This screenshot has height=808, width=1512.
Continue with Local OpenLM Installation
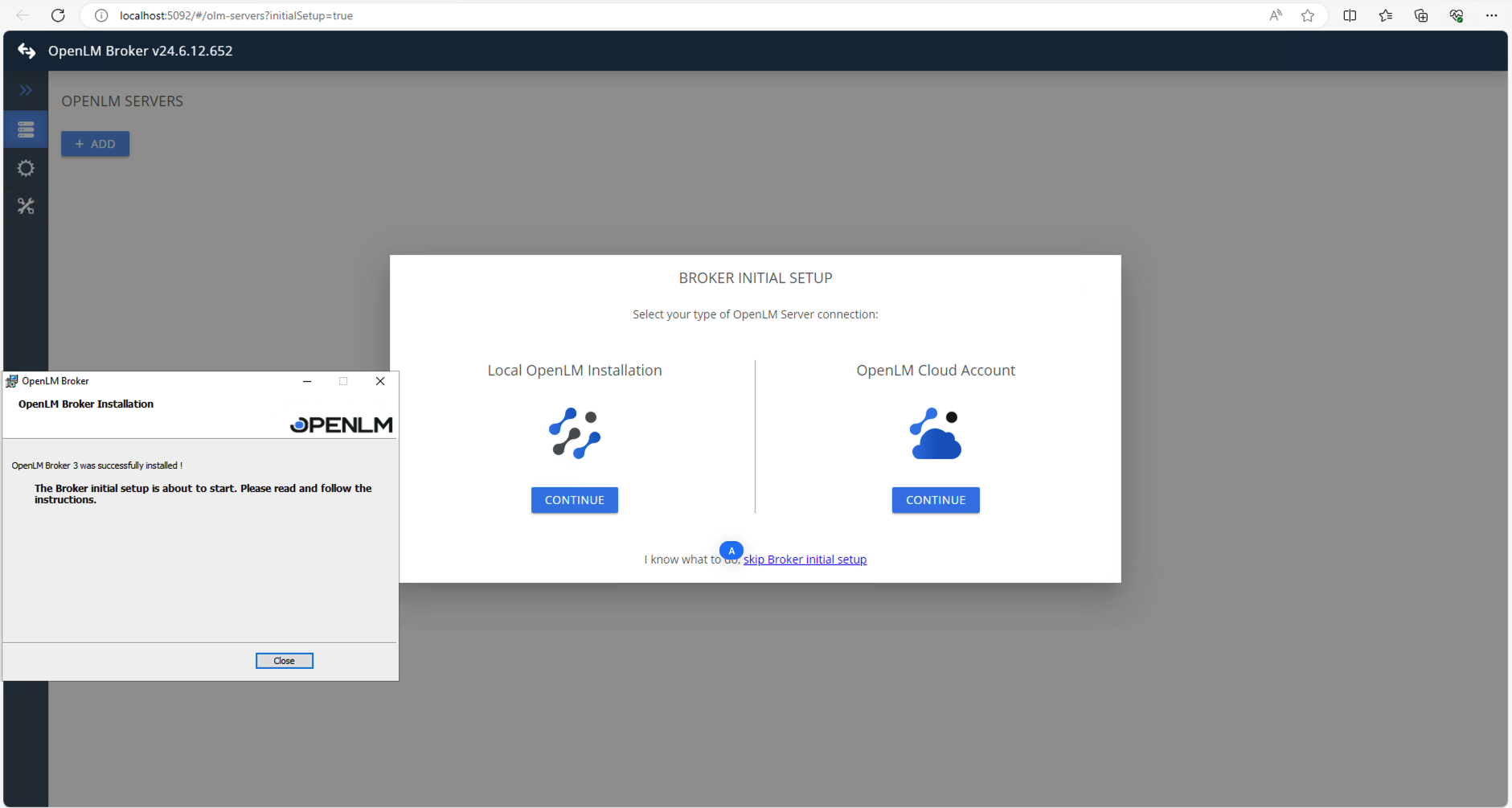point(574,500)
